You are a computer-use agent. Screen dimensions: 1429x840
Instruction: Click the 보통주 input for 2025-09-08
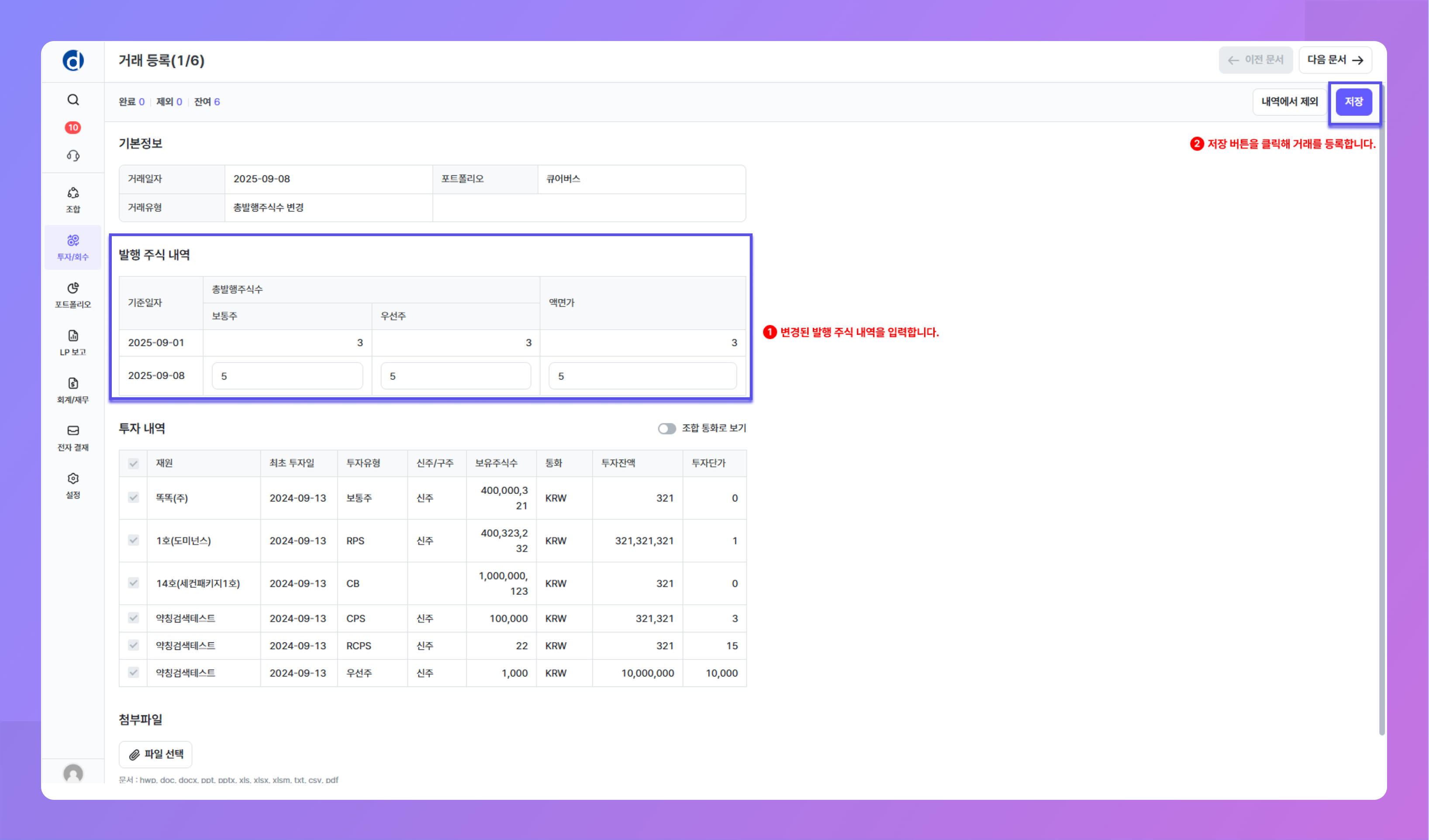pos(287,376)
